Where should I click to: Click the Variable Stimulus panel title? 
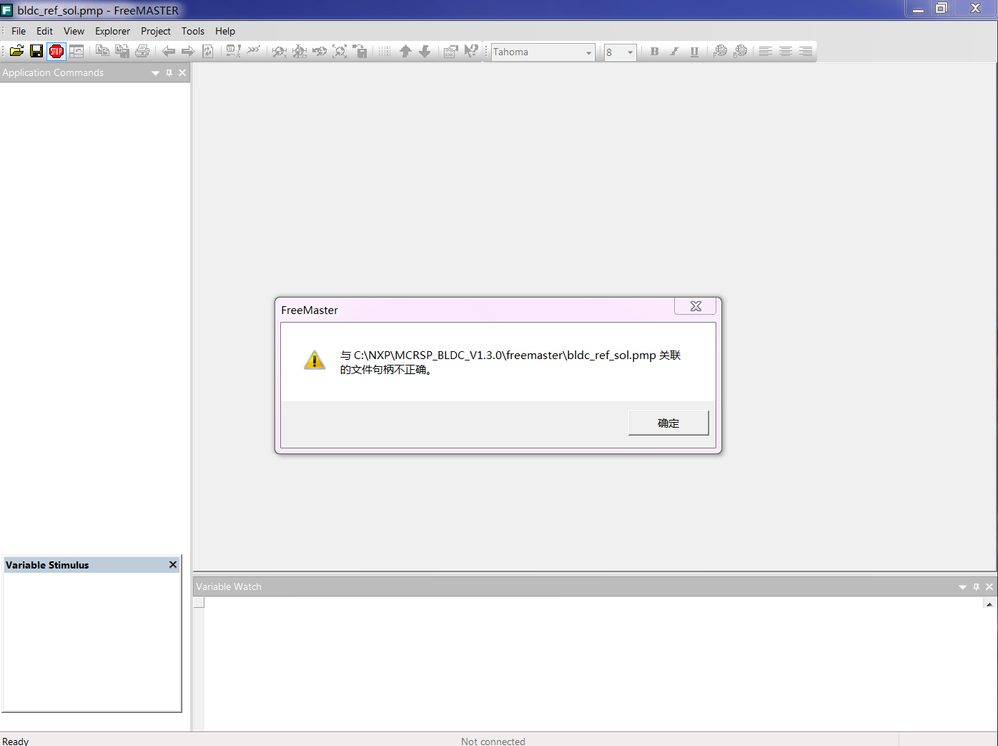pyautogui.click(x=47, y=565)
